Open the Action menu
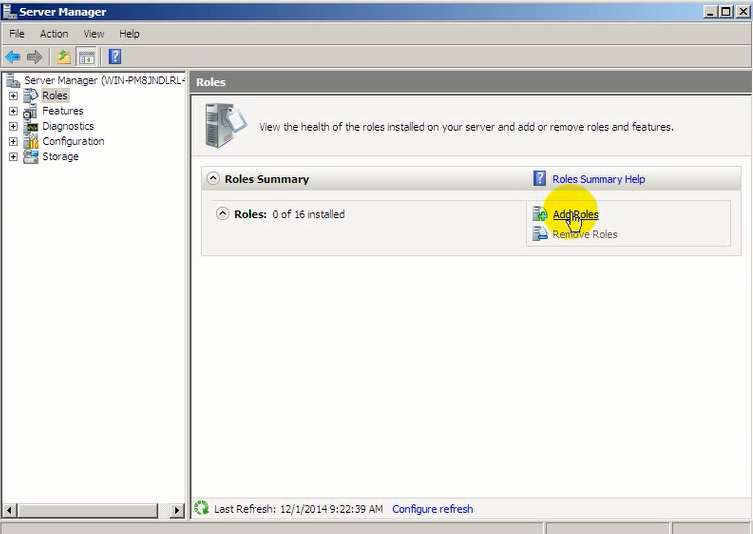Image resolution: width=753 pixels, height=534 pixels. coord(54,34)
